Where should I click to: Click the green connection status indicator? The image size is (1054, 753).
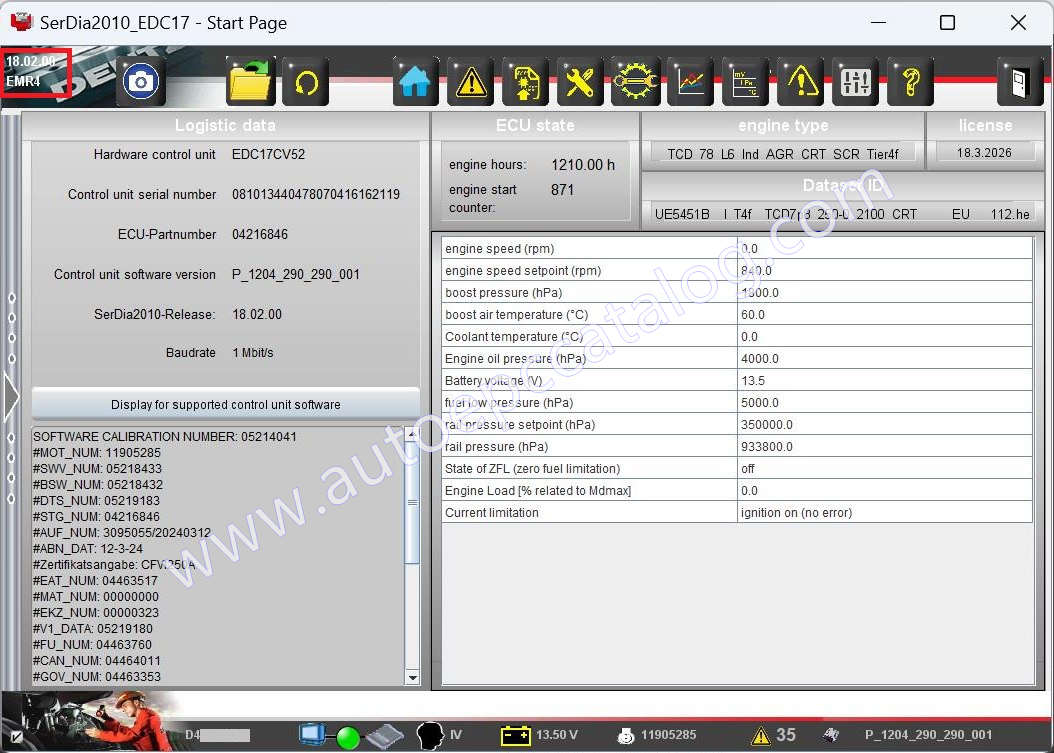pyautogui.click(x=347, y=737)
